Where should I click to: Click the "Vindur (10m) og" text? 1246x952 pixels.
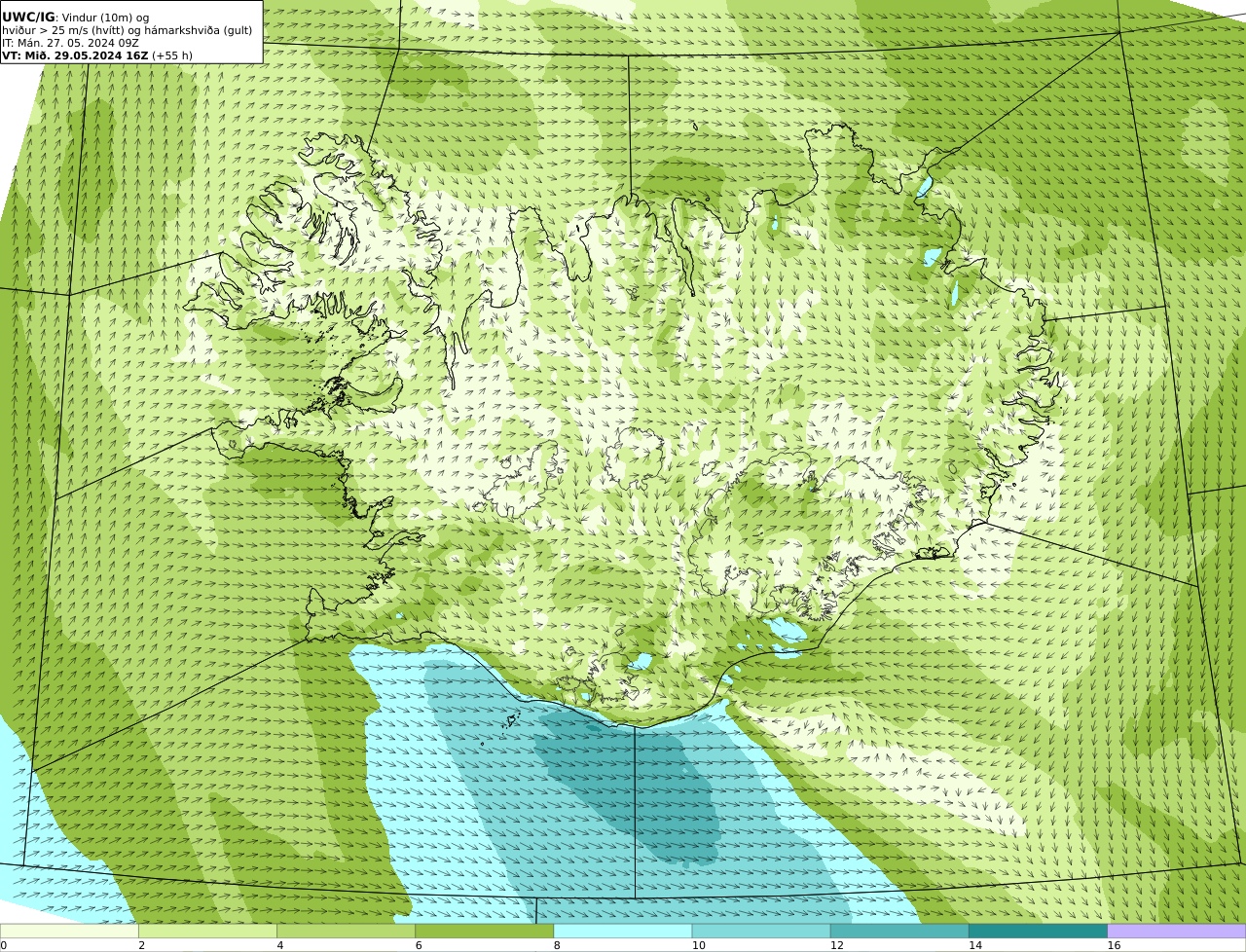click(x=106, y=18)
